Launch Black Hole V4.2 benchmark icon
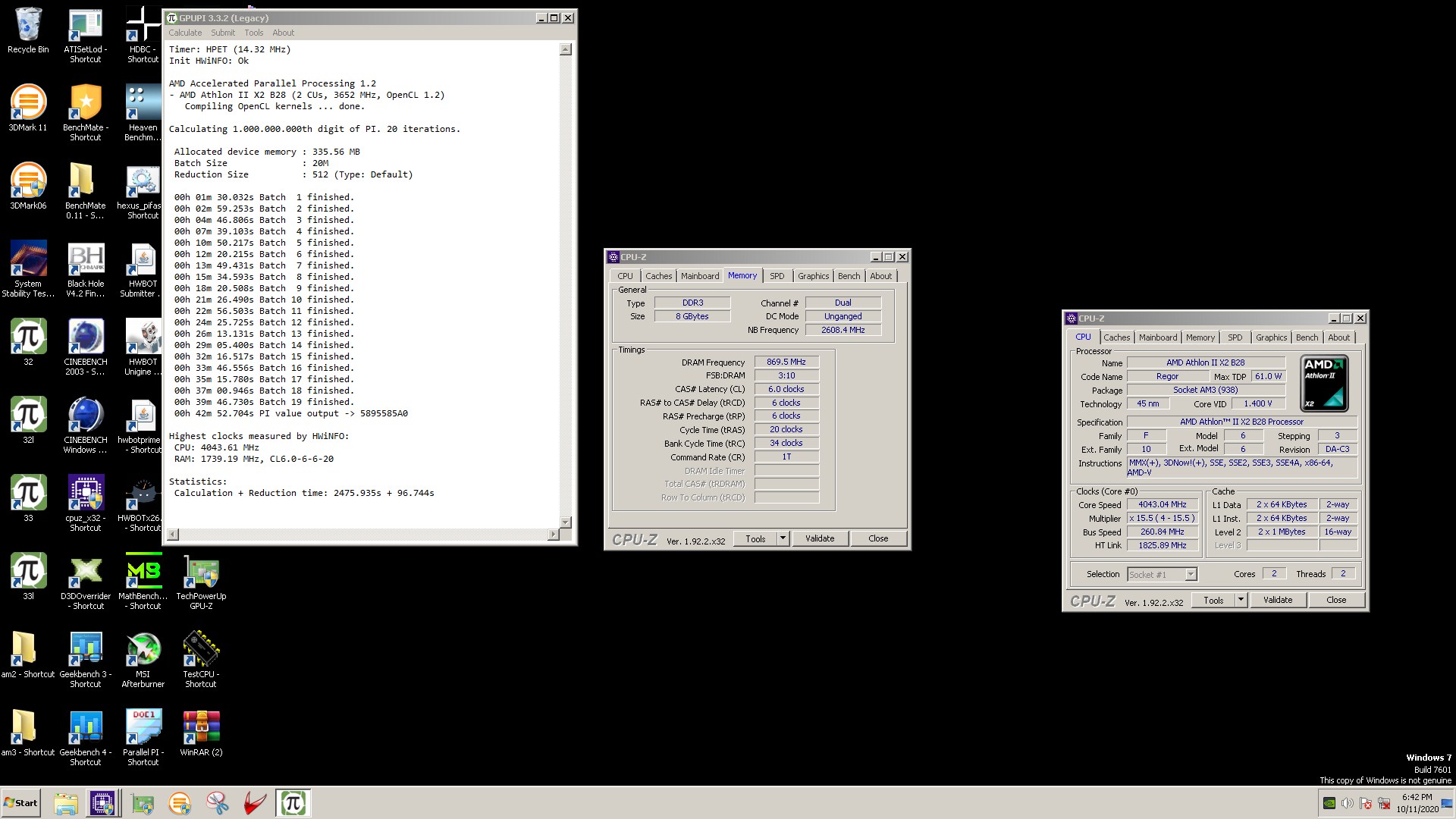 (x=85, y=269)
